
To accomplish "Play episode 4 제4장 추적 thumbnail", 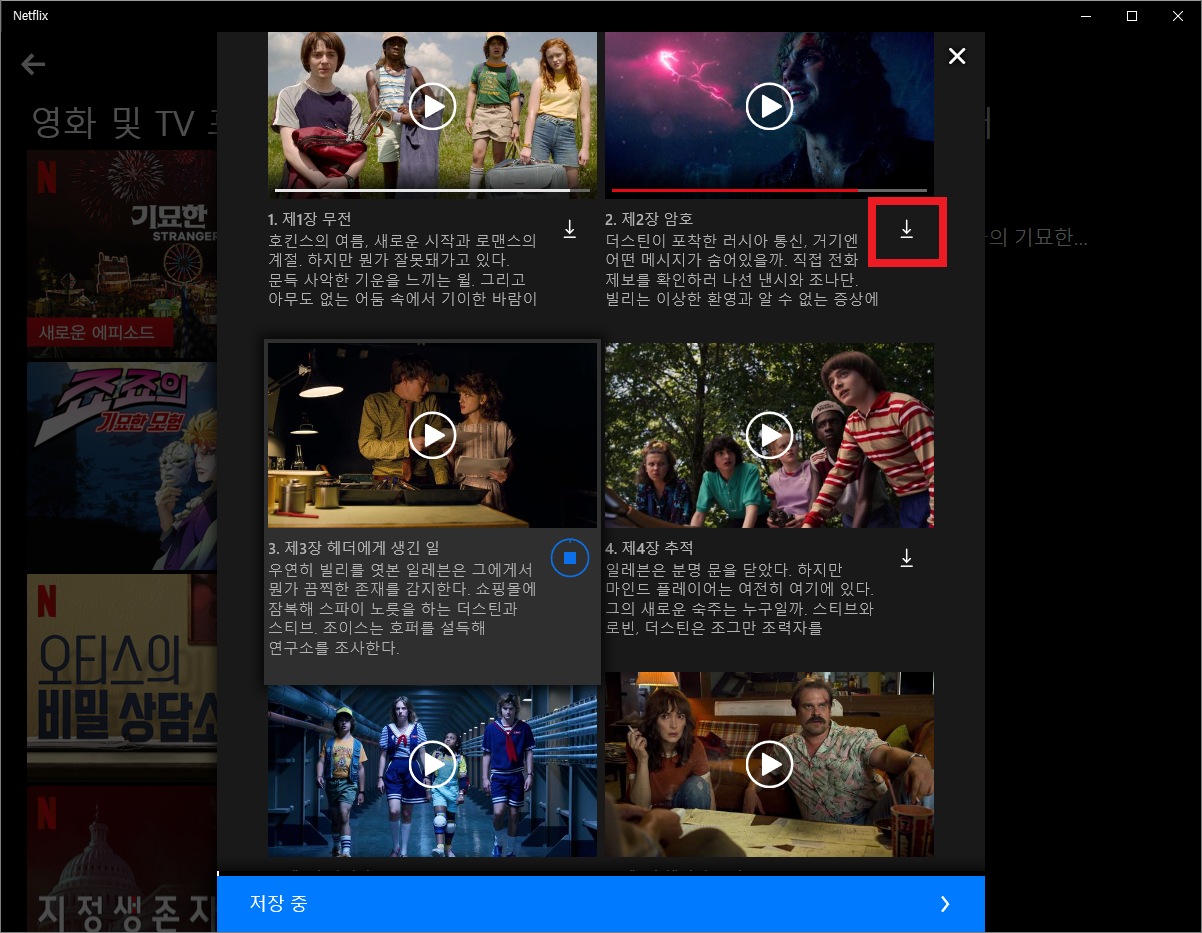I will (769, 435).
